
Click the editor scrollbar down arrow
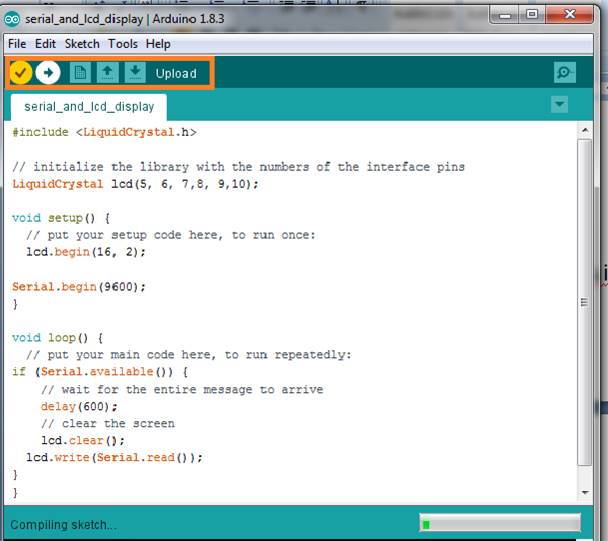(x=585, y=493)
